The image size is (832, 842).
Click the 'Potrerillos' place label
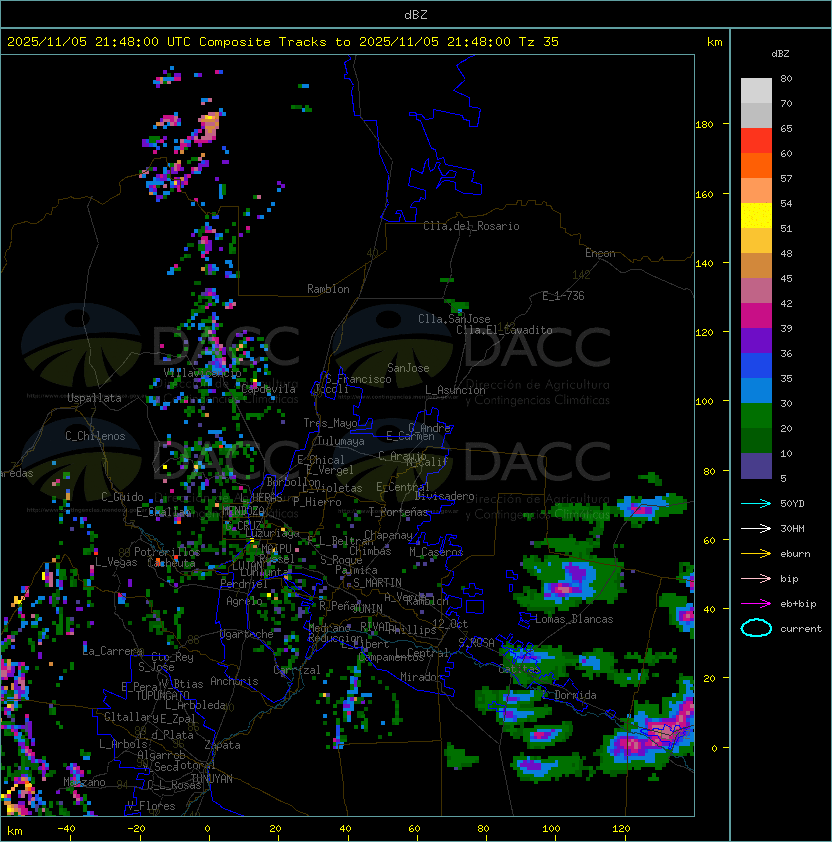click(167, 551)
